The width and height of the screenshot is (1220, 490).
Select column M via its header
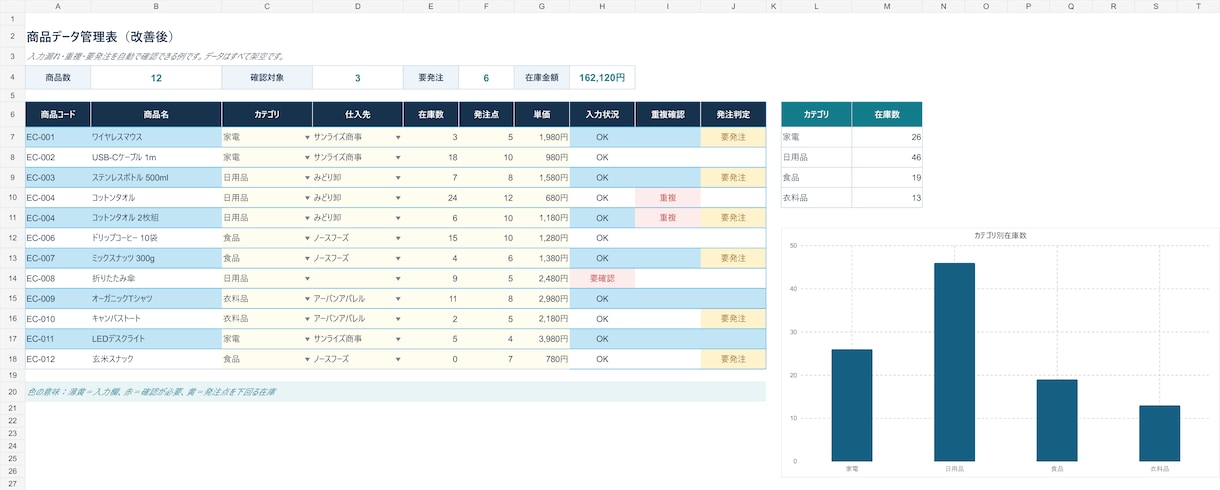pos(887,6)
